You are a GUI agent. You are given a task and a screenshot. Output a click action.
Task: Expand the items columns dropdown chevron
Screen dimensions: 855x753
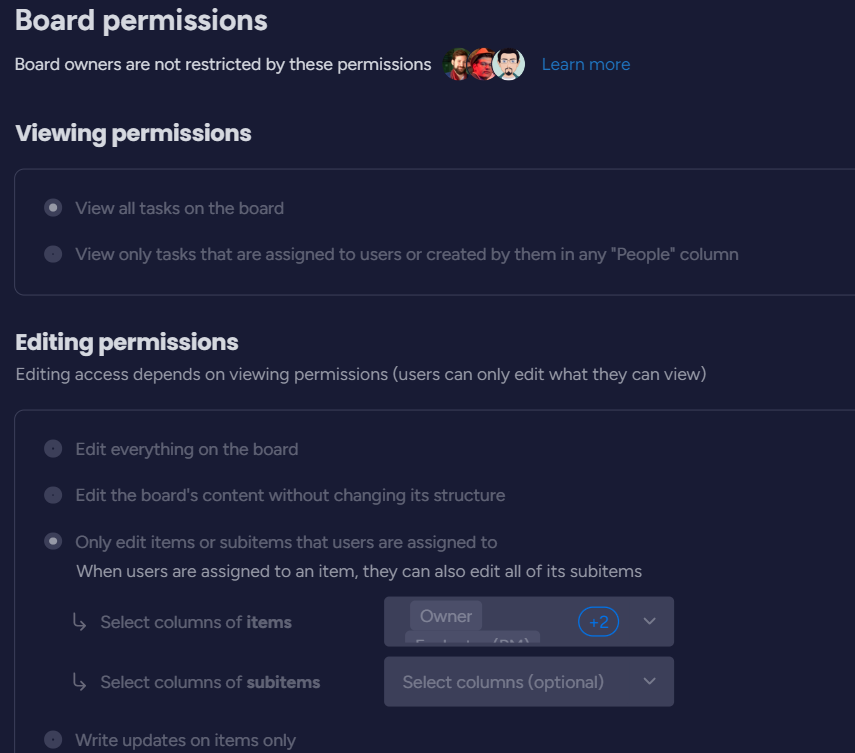(x=650, y=622)
